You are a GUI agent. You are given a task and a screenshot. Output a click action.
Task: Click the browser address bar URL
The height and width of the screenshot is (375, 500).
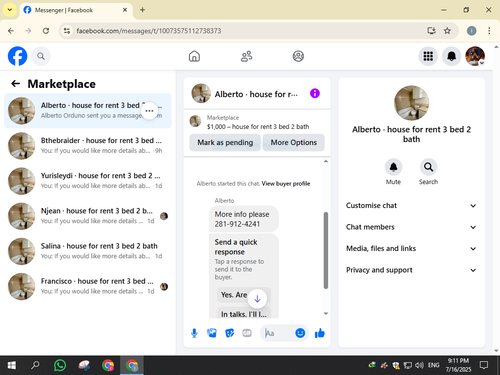click(149, 31)
